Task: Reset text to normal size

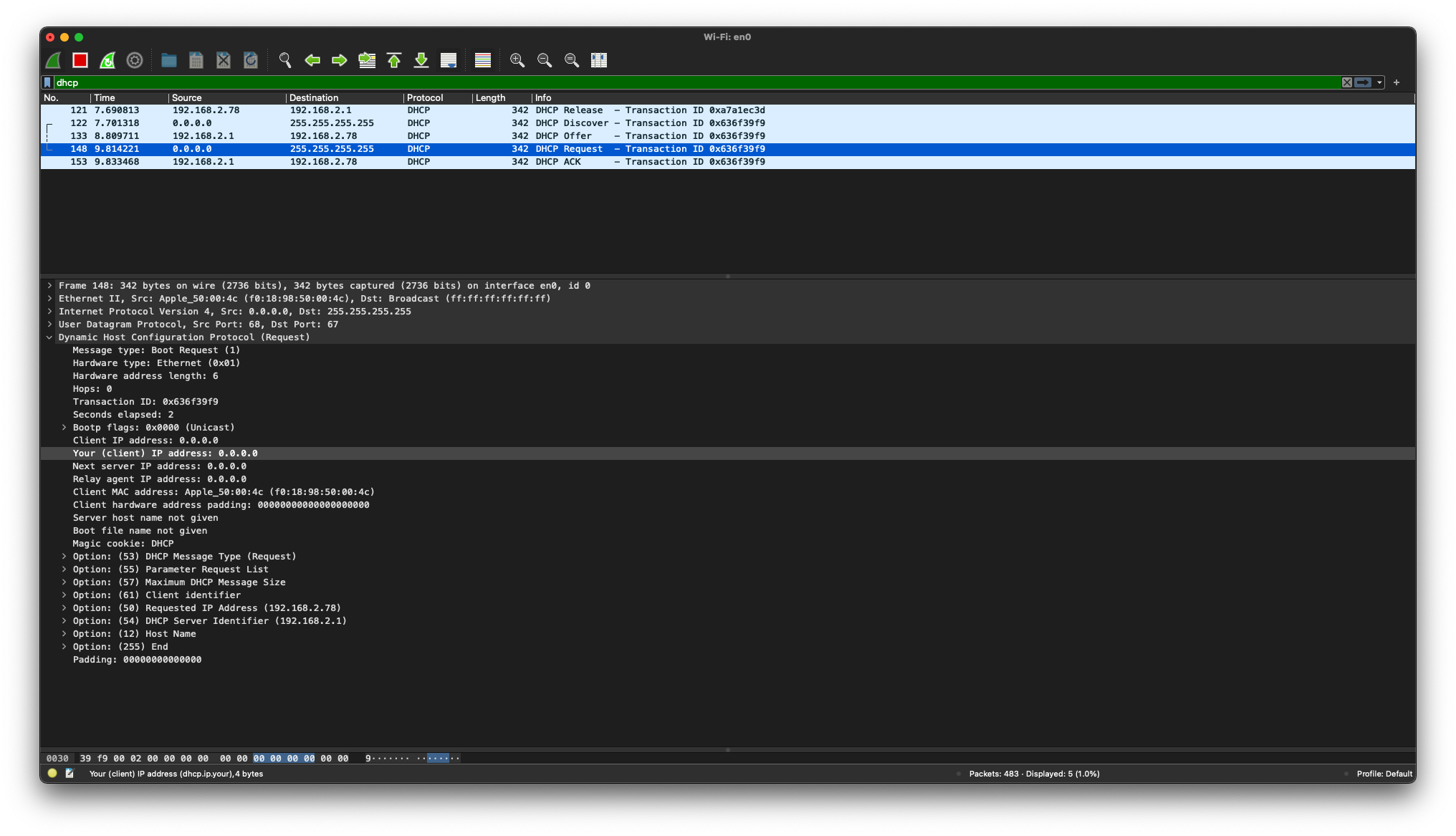Action: [572, 60]
